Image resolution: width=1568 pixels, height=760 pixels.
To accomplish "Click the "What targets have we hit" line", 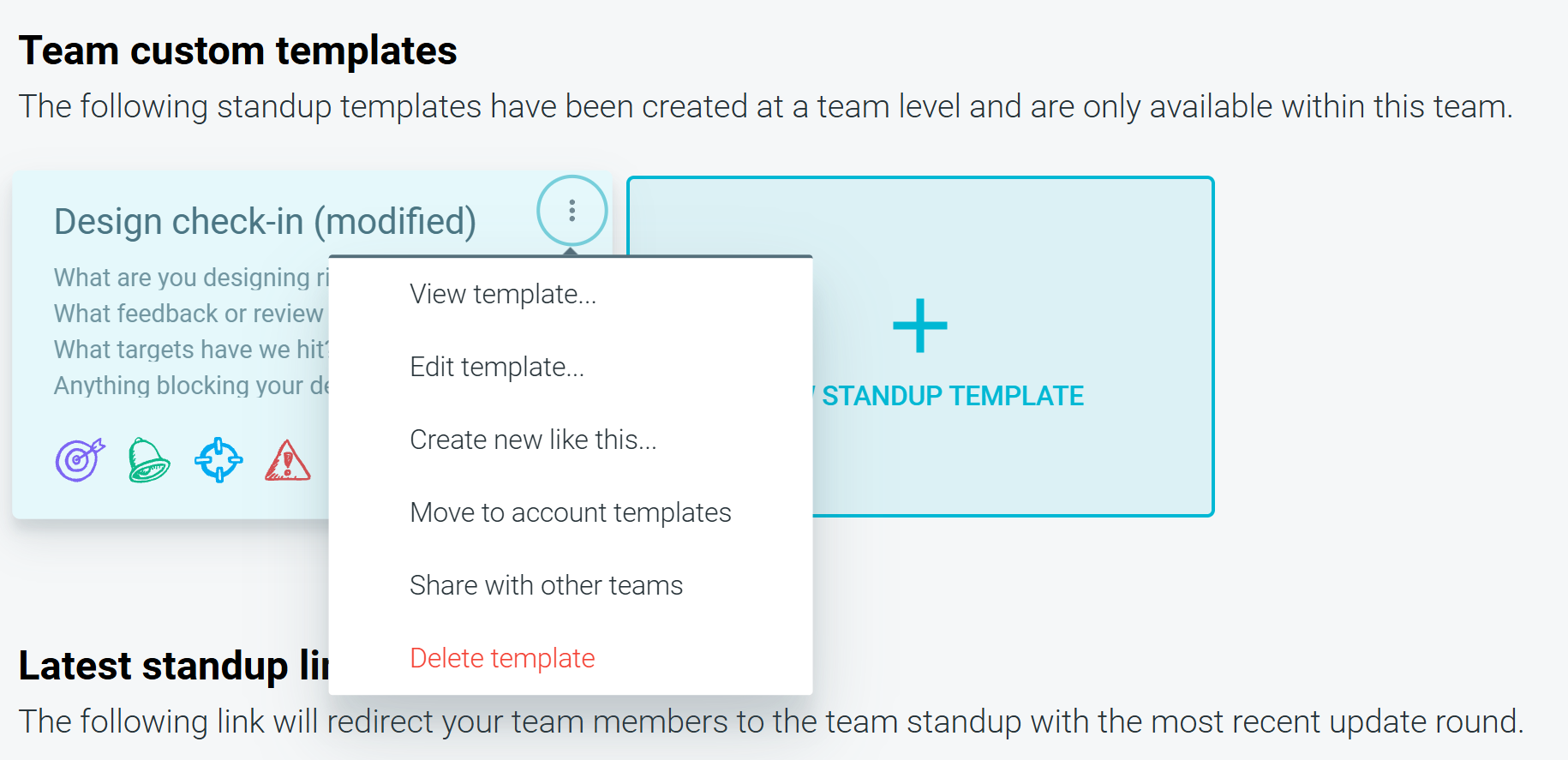I will tap(191, 350).
